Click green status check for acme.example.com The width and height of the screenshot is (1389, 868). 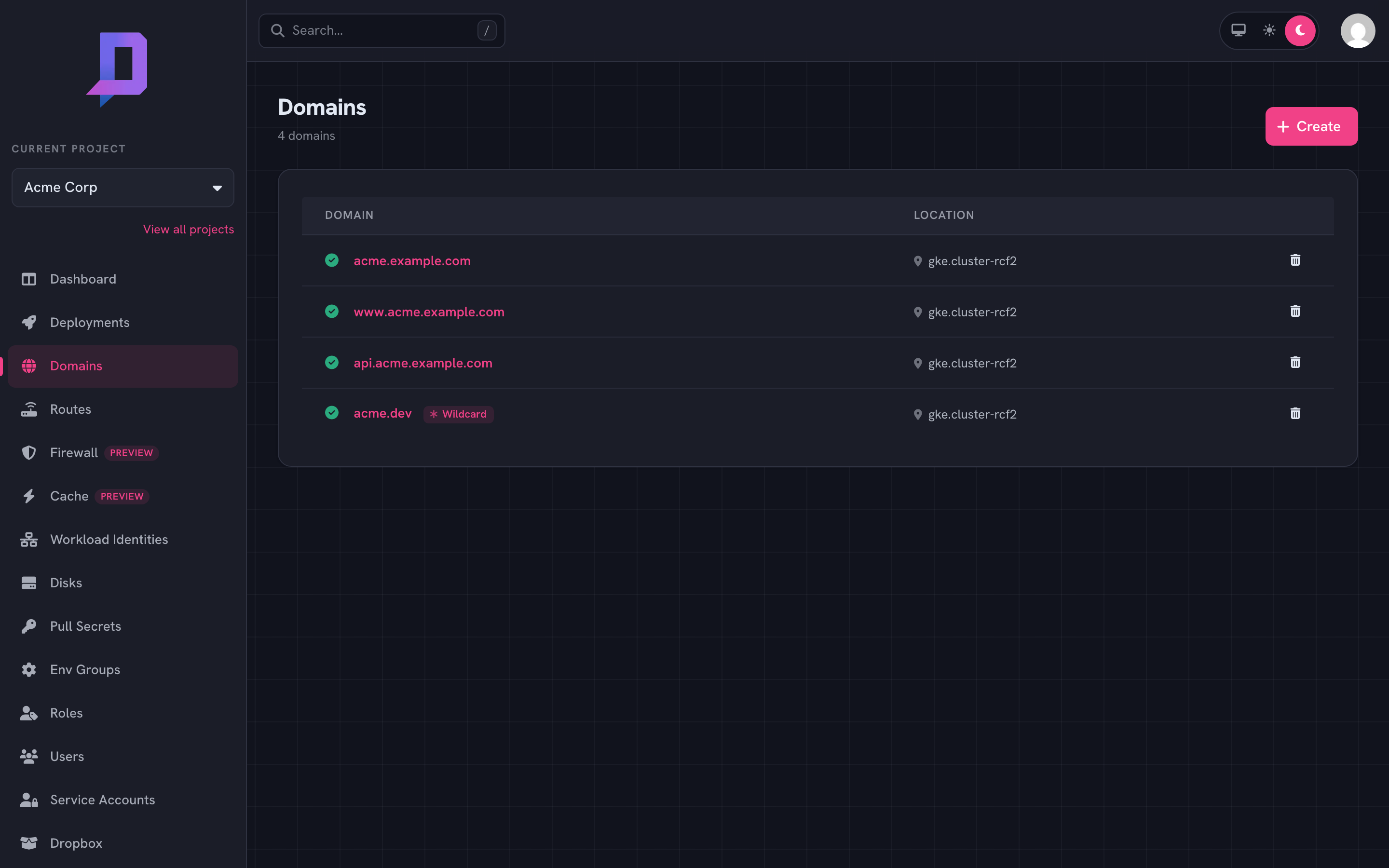pos(332,260)
